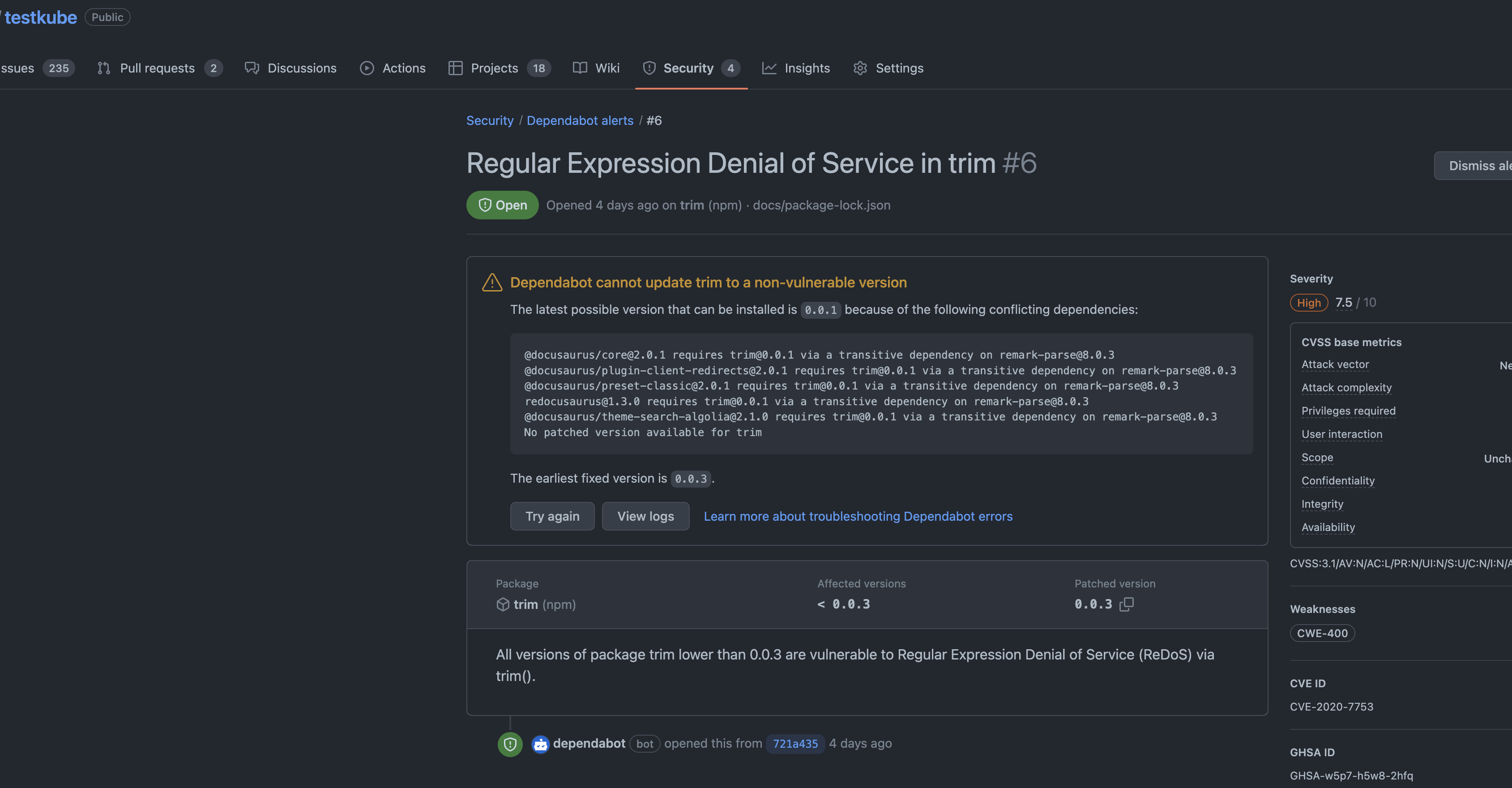Open the Insights tab
This screenshot has width=1512, height=788.
pyautogui.click(x=796, y=68)
